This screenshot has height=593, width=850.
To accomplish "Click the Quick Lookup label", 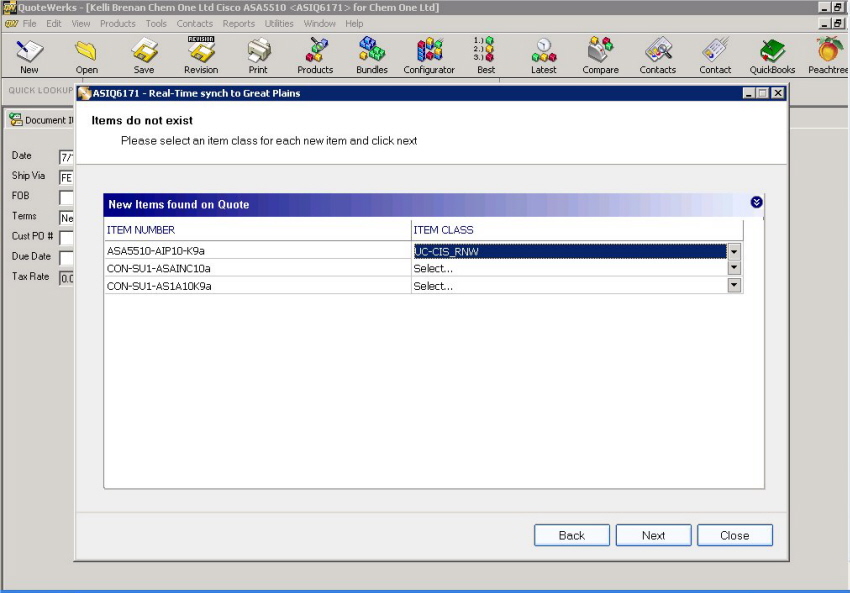I will point(40,90).
